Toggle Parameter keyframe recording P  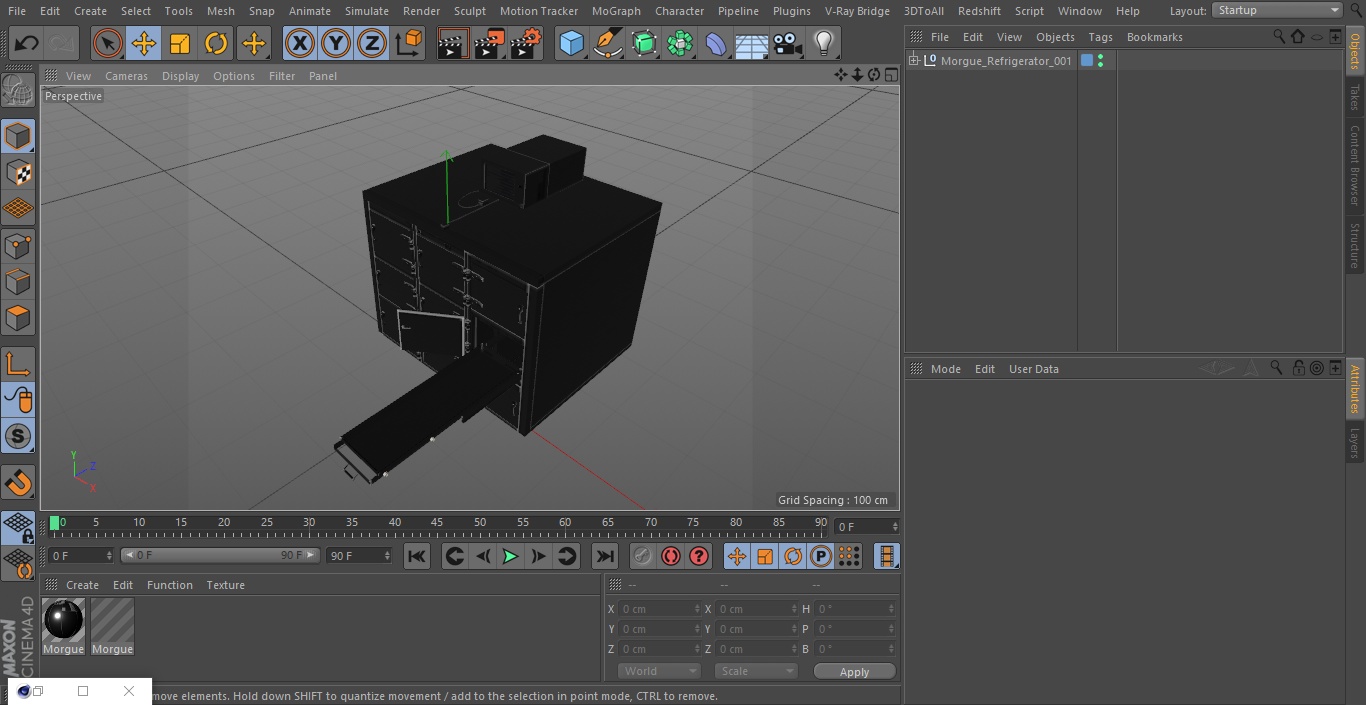pos(821,556)
